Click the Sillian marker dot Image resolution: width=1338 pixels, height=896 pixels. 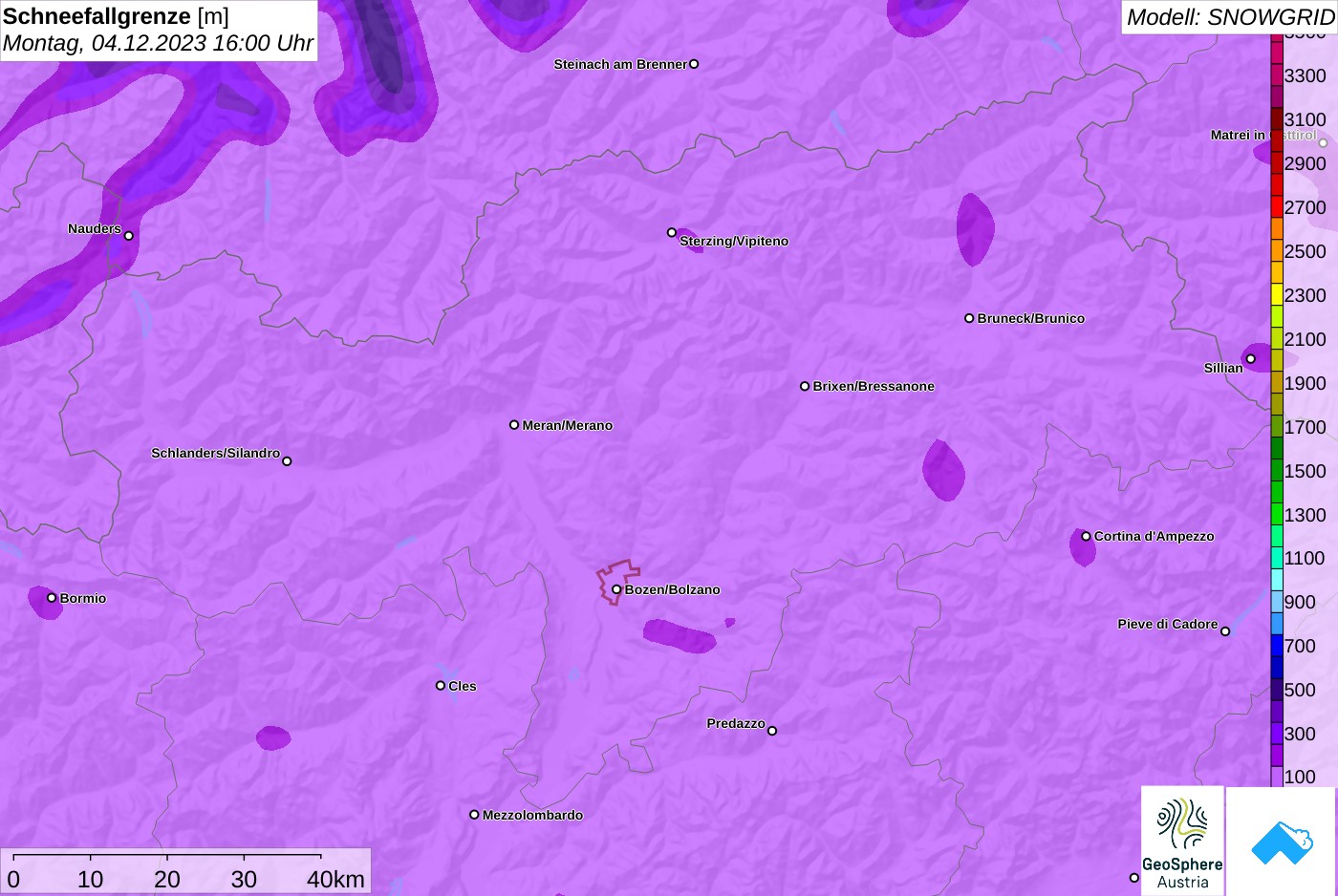pos(1251,359)
